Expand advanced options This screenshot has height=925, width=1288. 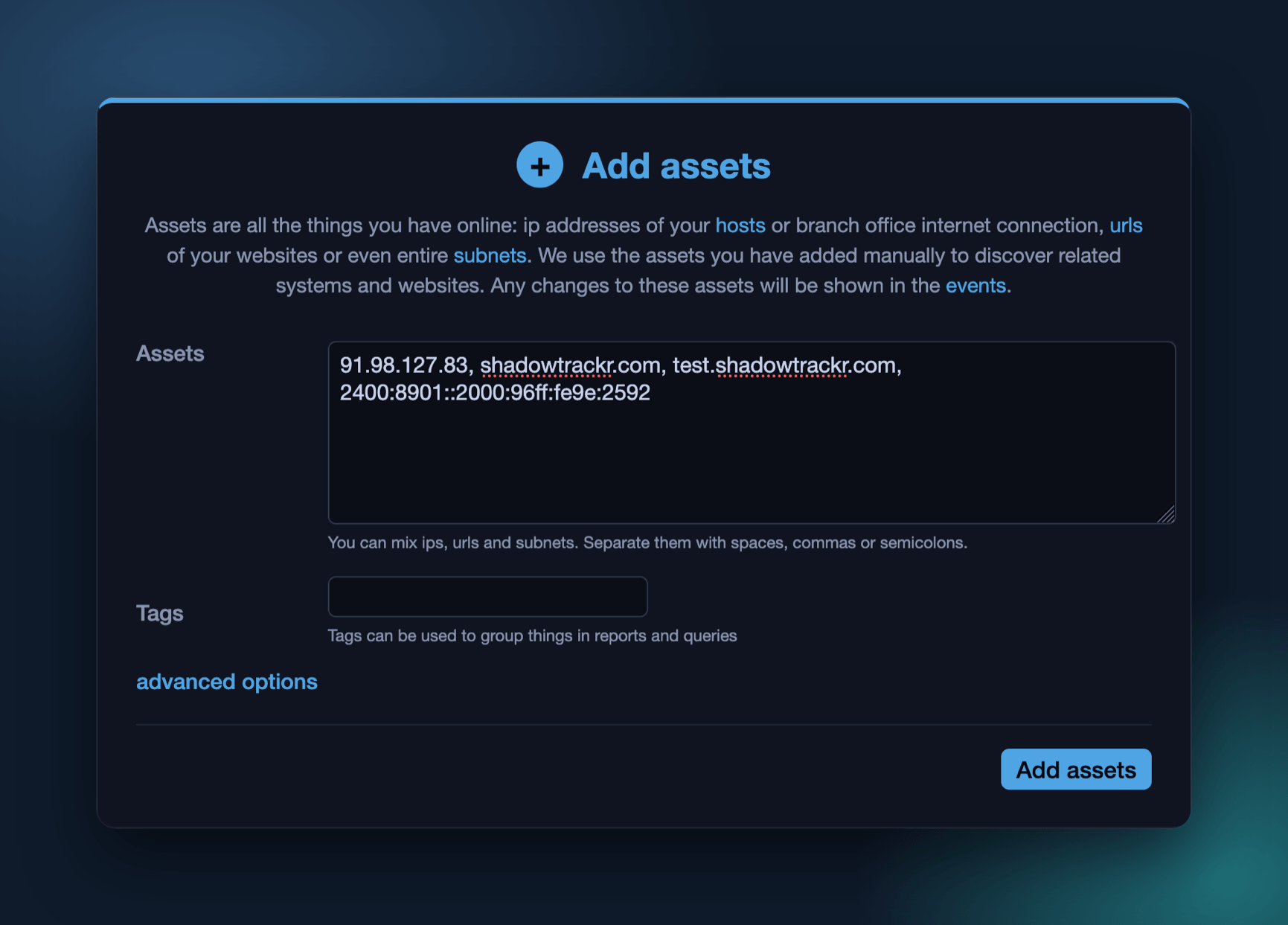pyautogui.click(x=227, y=682)
